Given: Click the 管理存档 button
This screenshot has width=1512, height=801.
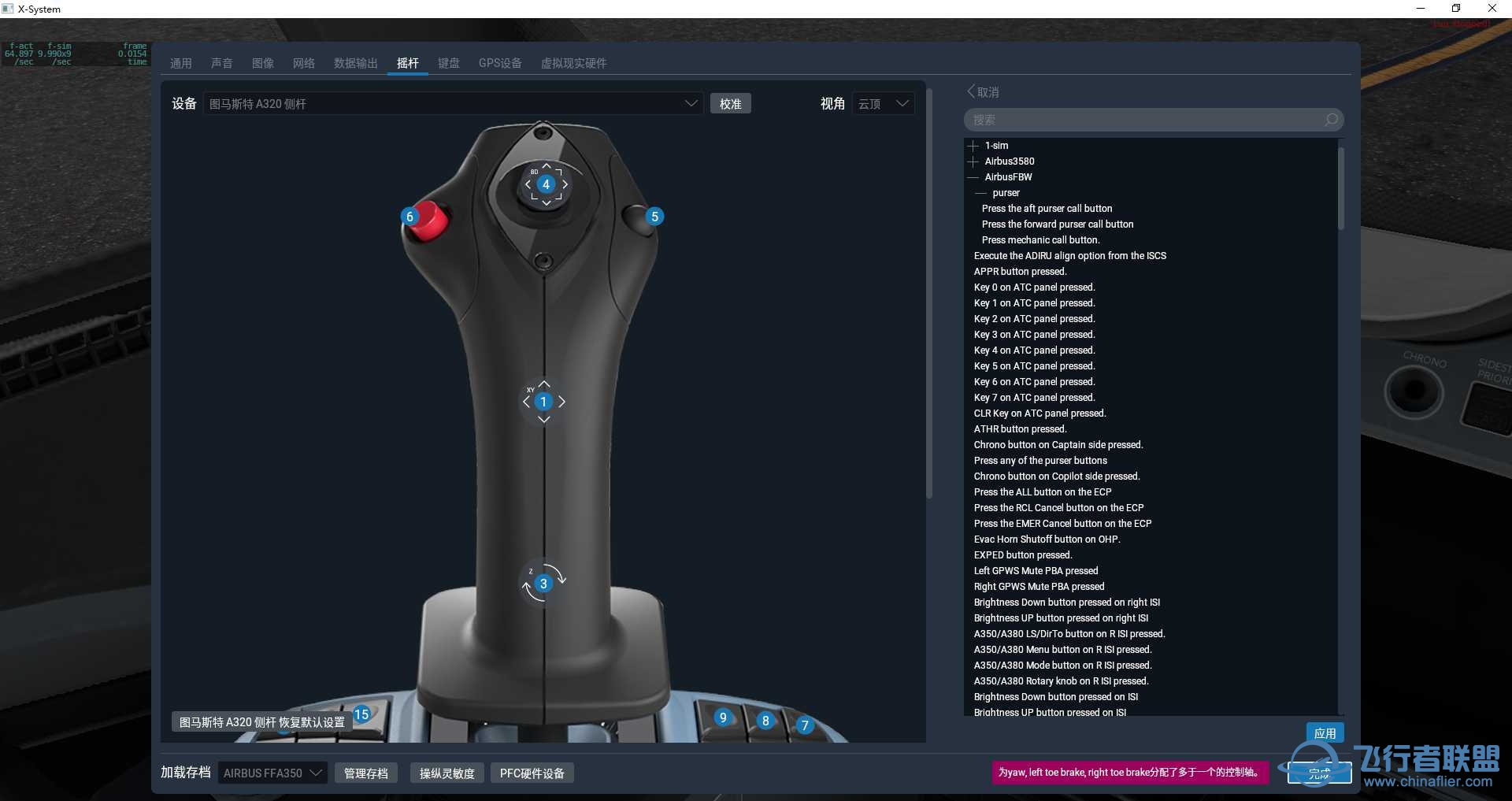Looking at the screenshot, I should (x=366, y=773).
